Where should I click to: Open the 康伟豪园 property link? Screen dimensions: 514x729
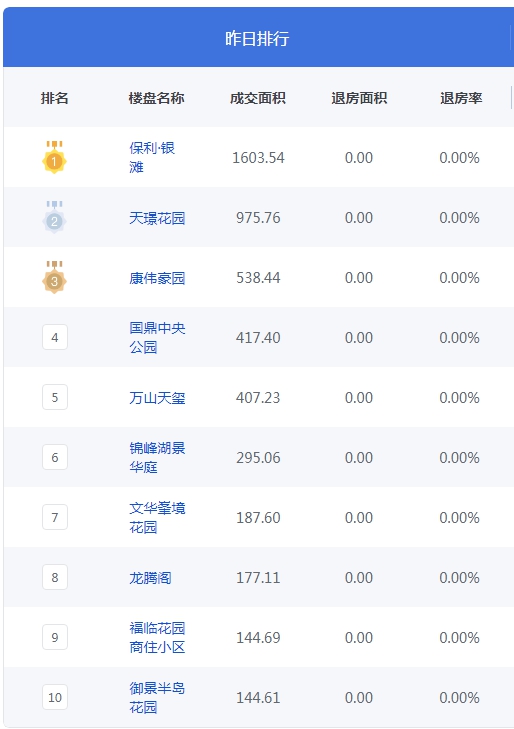coord(157,278)
